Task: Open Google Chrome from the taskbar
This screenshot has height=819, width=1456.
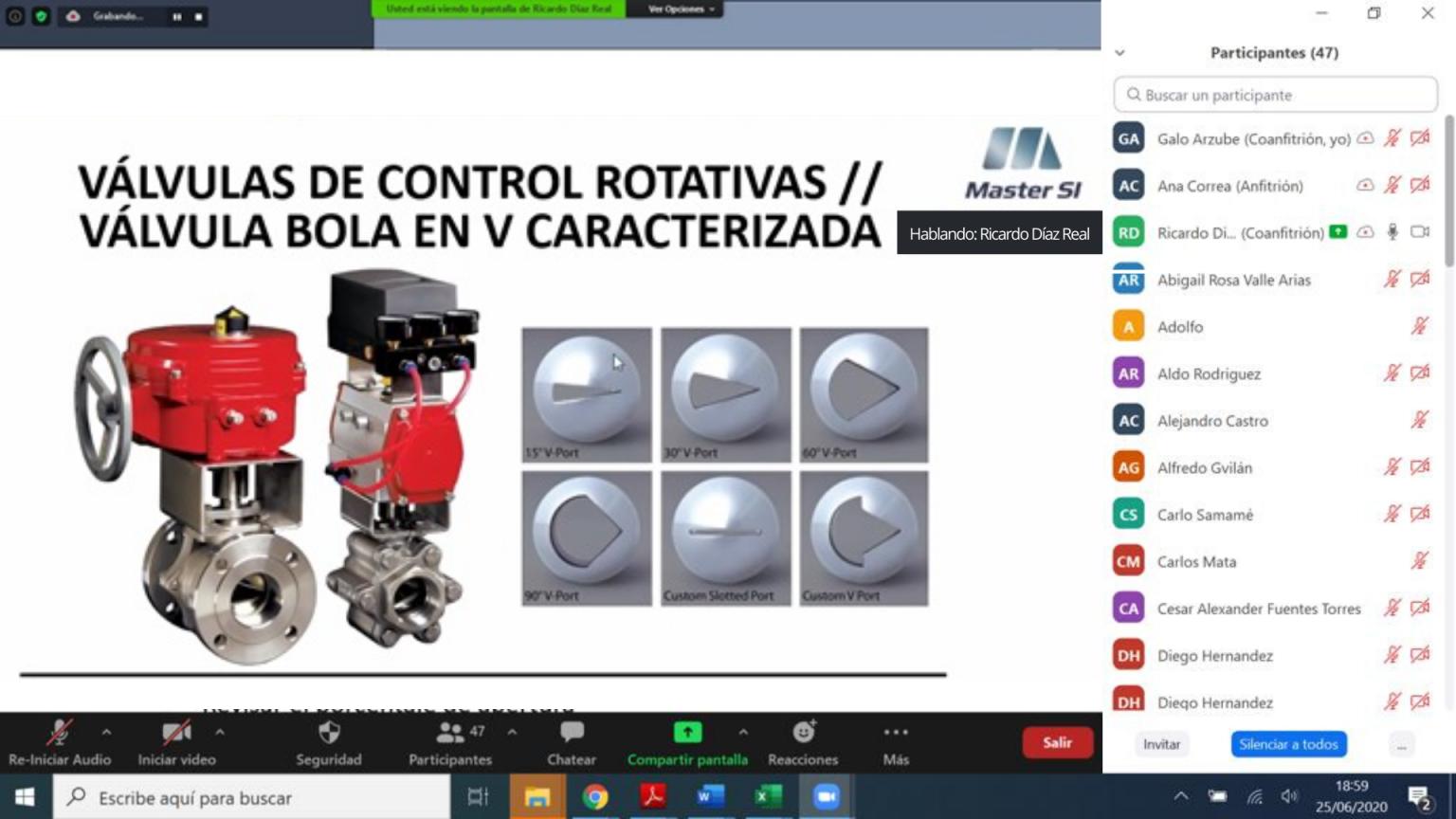Action: [x=595, y=797]
